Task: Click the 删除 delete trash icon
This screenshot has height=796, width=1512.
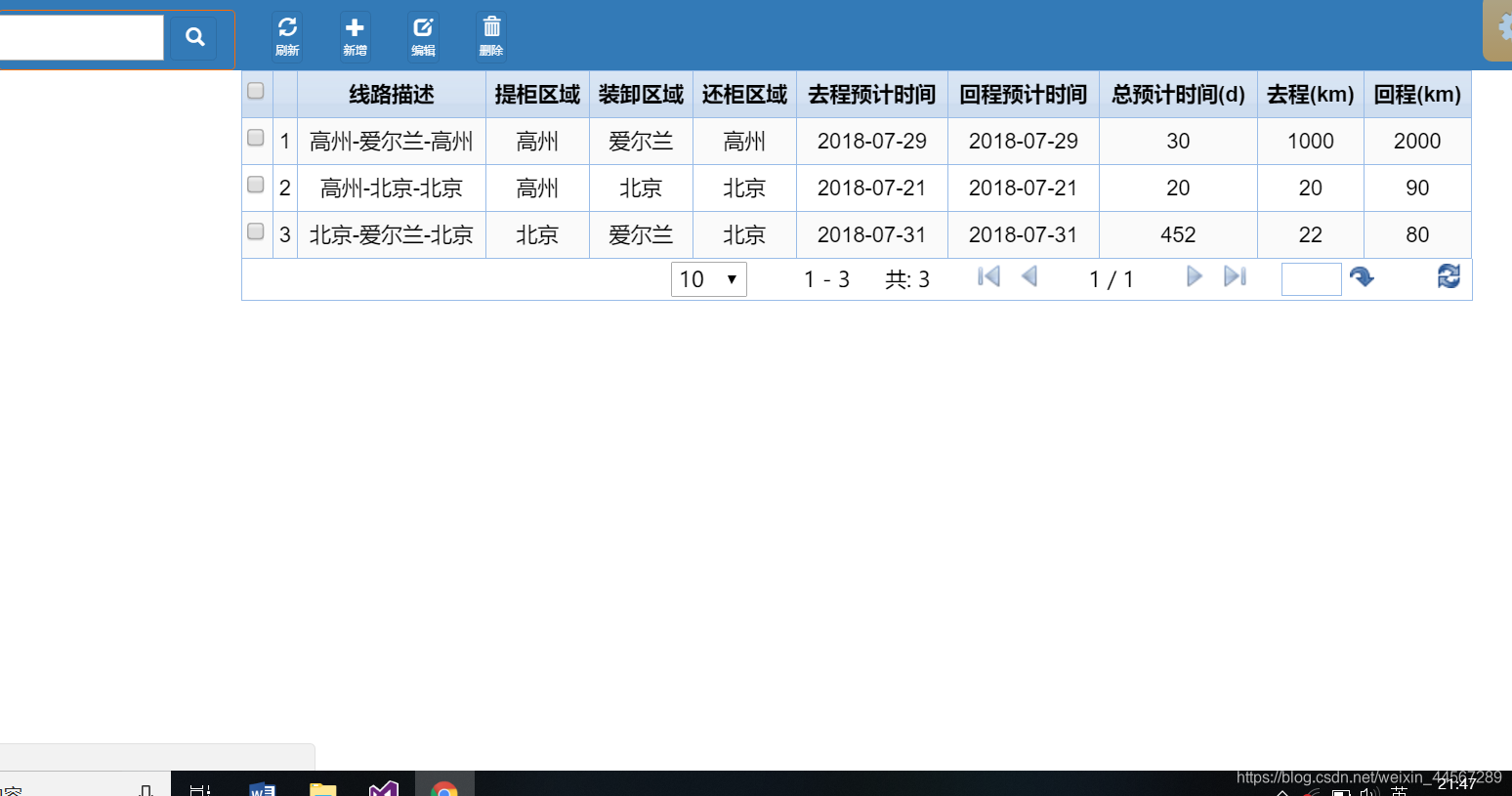Action: click(x=491, y=36)
